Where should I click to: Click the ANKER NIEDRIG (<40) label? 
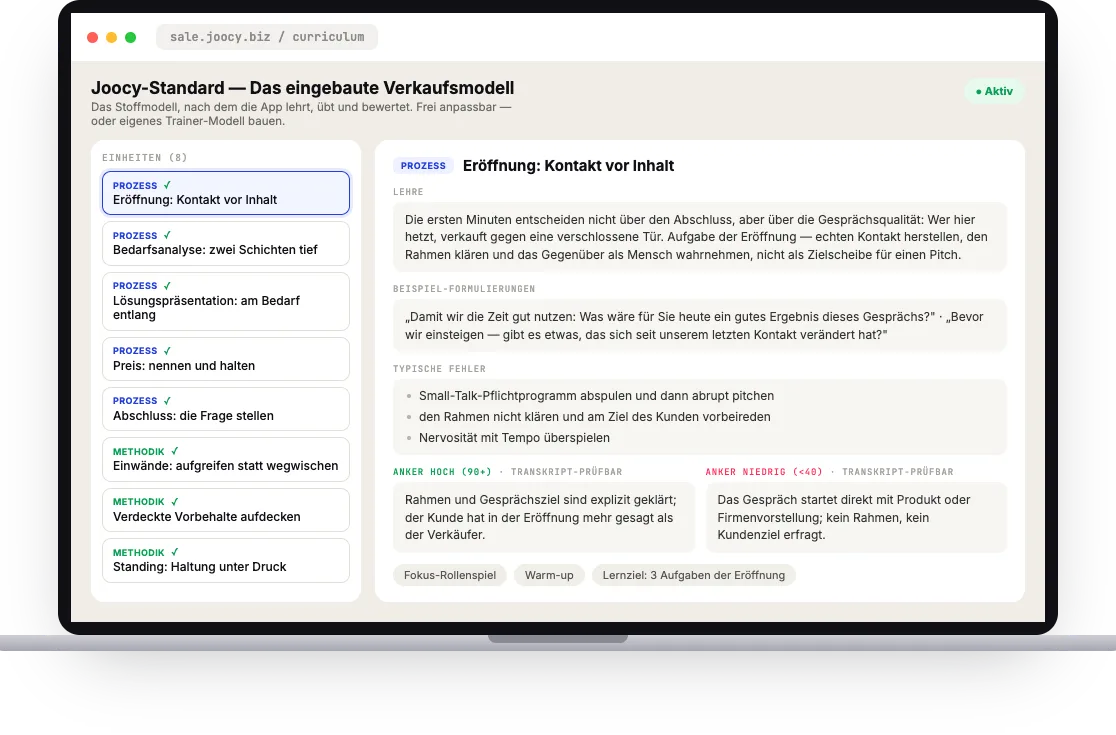coord(764,472)
